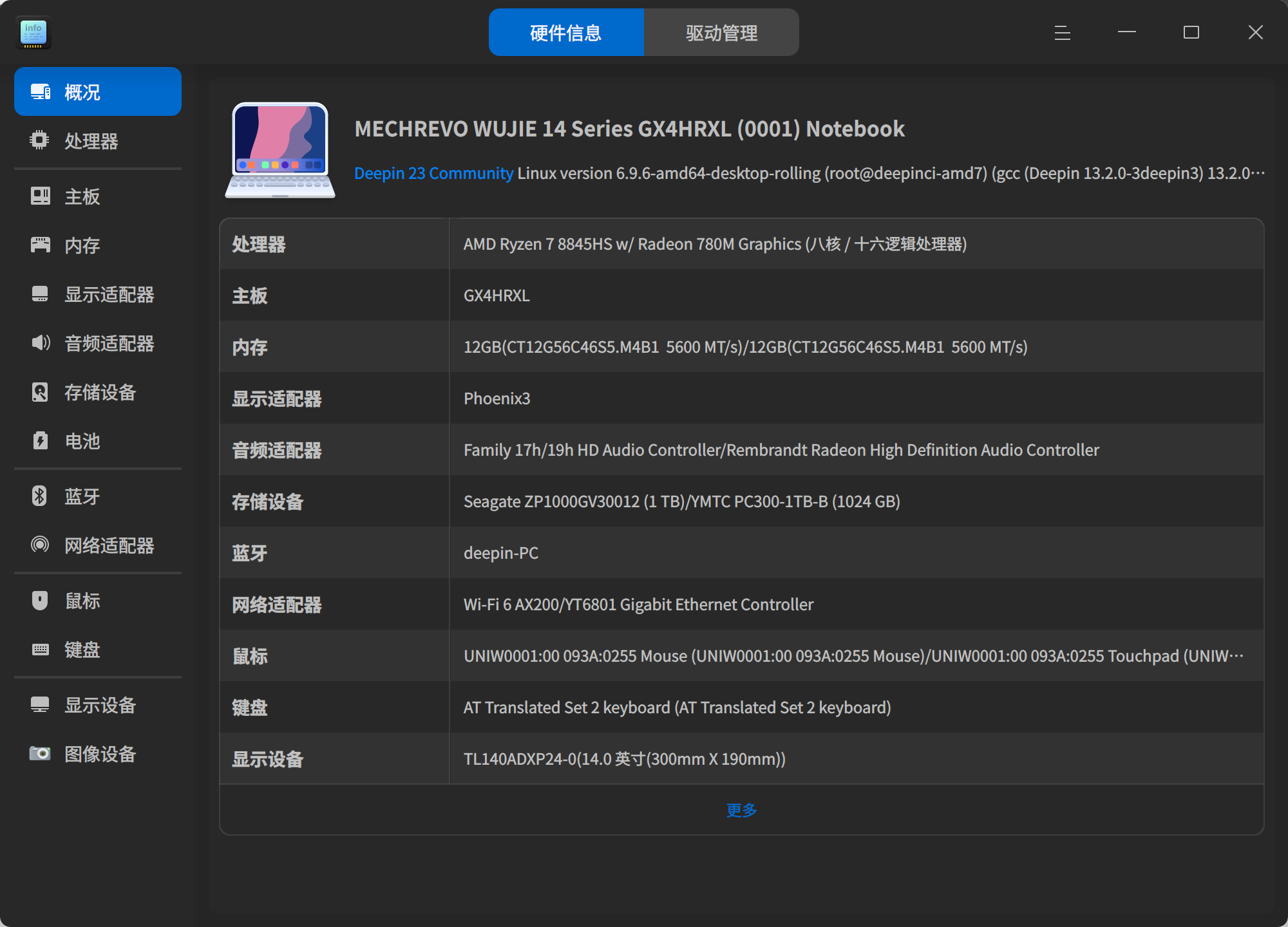Click Audio Adapter (音频适配器) speaker icon
Viewport: 1288px width, 927px height.
[x=41, y=342]
